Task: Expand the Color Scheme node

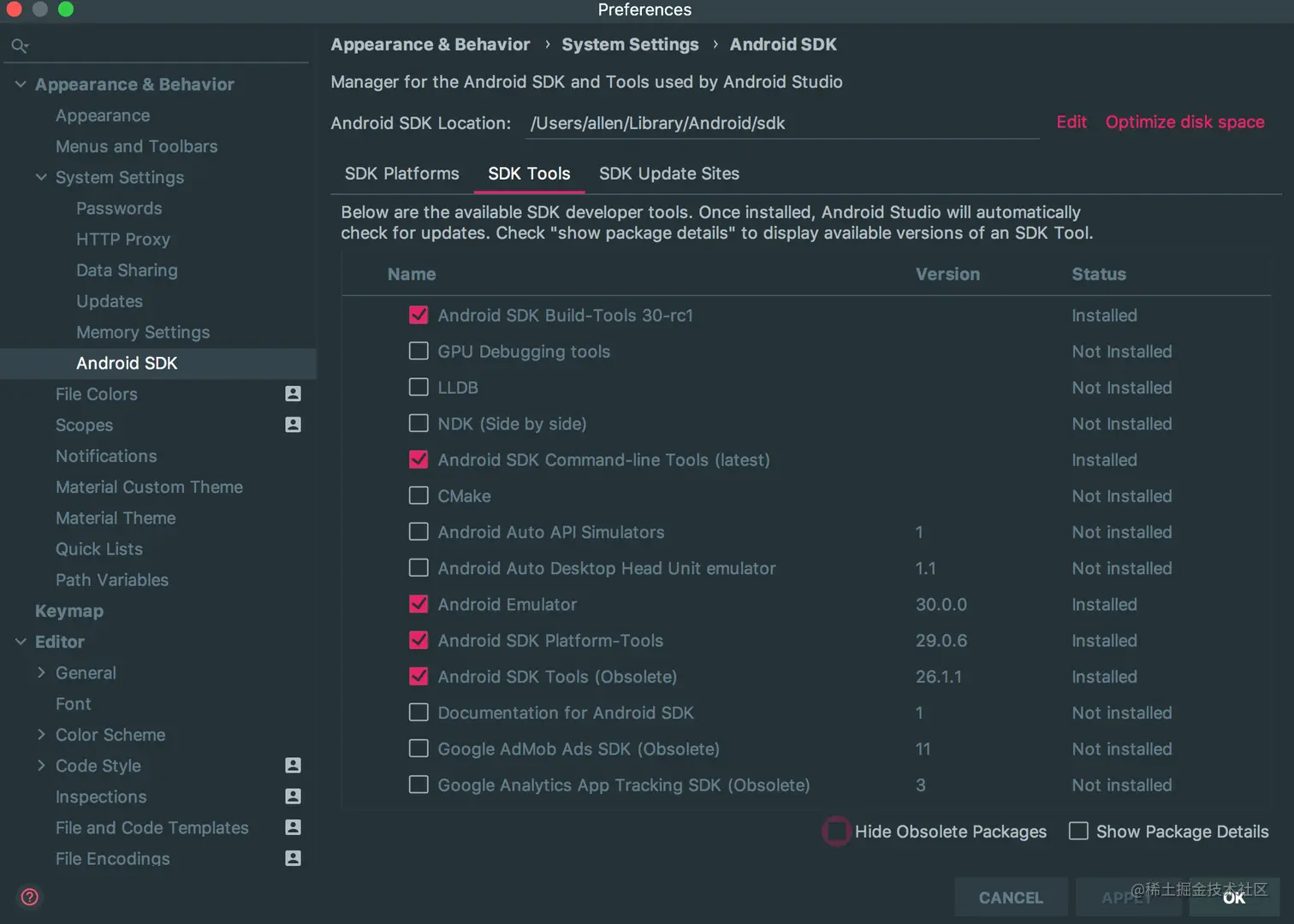Action: [x=41, y=734]
